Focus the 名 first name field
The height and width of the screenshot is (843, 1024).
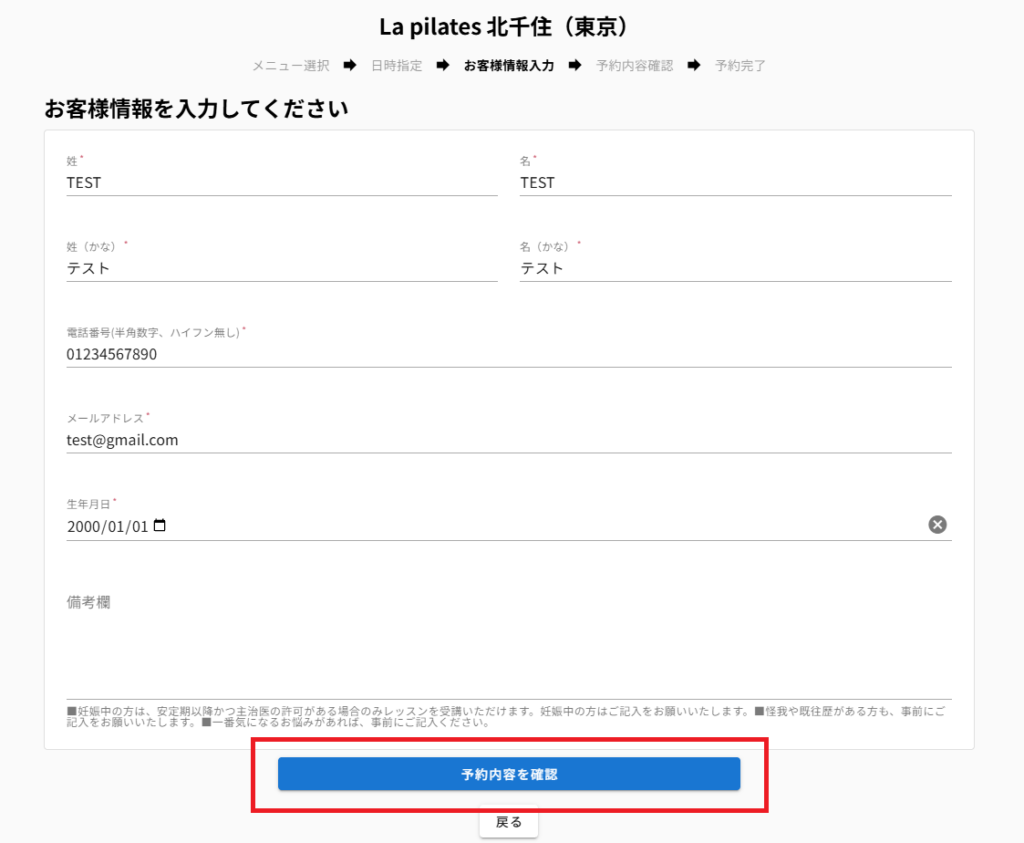tap(735, 183)
